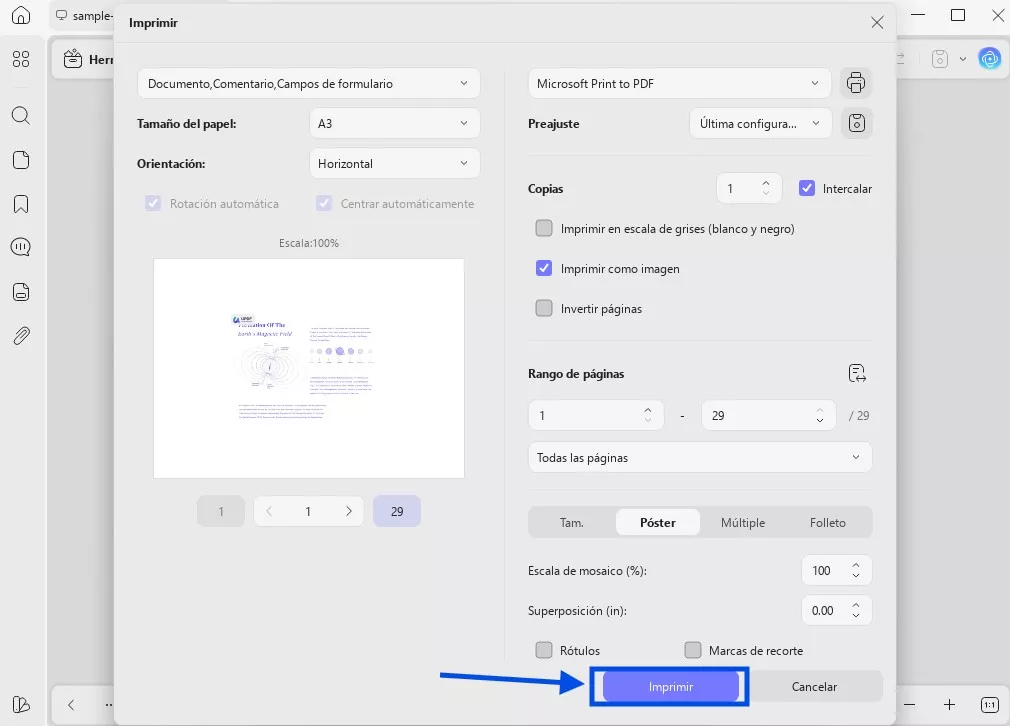Click the custom page range icon
Viewport: 1010px width, 726px height.
click(x=856, y=373)
